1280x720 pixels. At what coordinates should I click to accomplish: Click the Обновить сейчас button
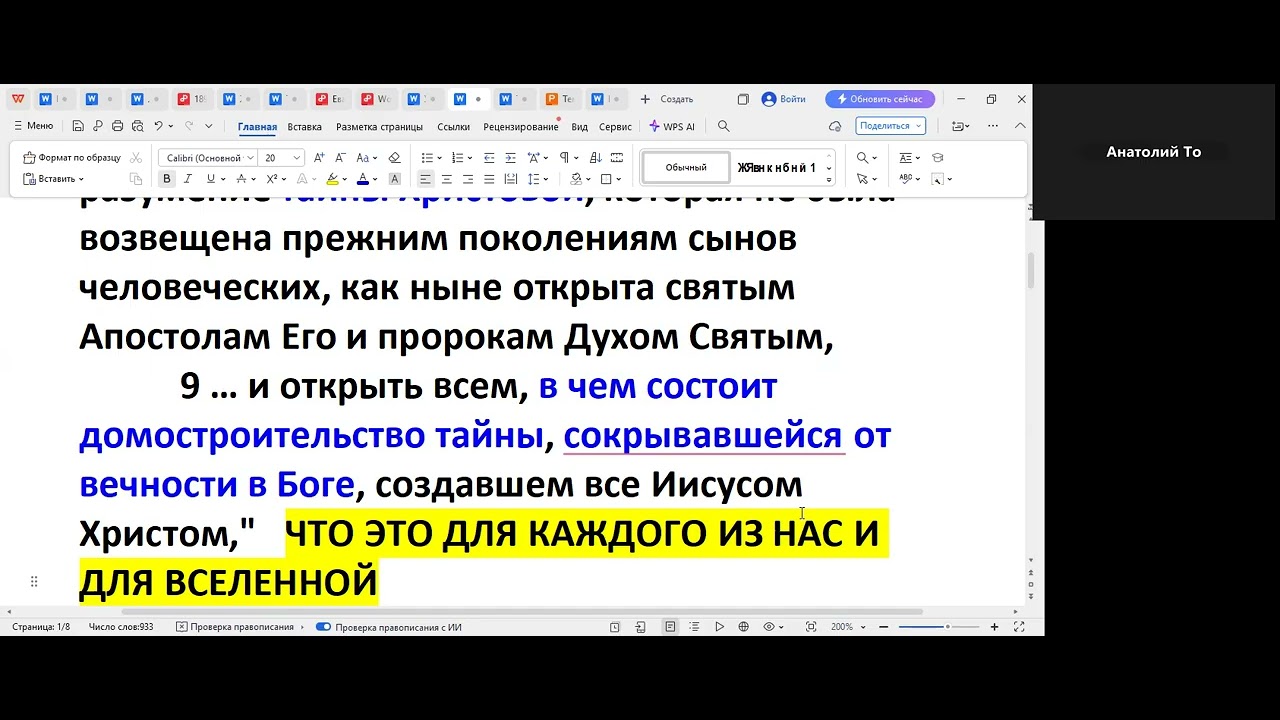point(880,99)
